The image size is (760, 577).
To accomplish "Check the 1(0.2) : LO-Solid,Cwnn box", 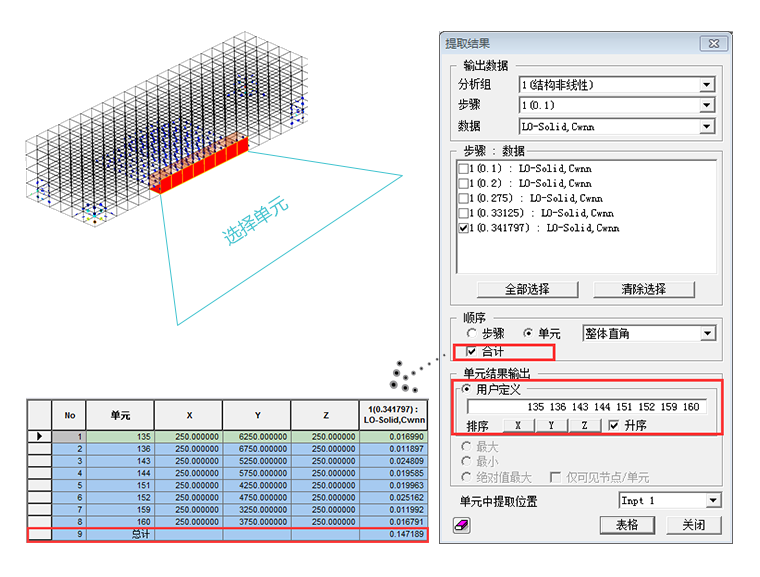I will click(x=463, y=183).
